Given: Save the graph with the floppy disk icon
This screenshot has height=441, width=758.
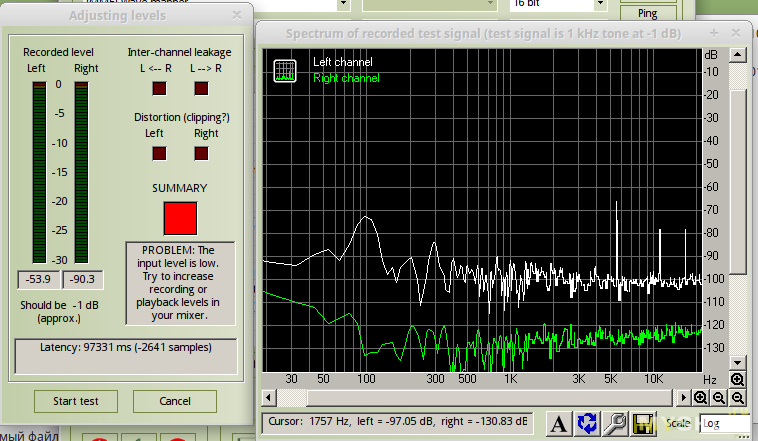Looking at the screenshot, I should pyautogui.click(x=643, y=424).
